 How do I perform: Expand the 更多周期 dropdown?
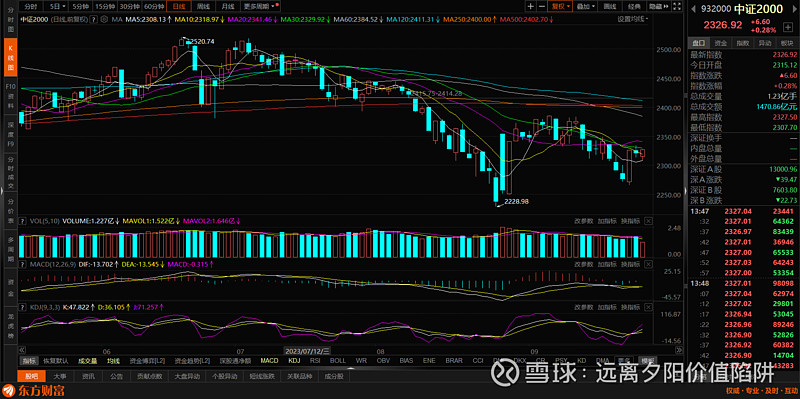[x=260, y=6]
